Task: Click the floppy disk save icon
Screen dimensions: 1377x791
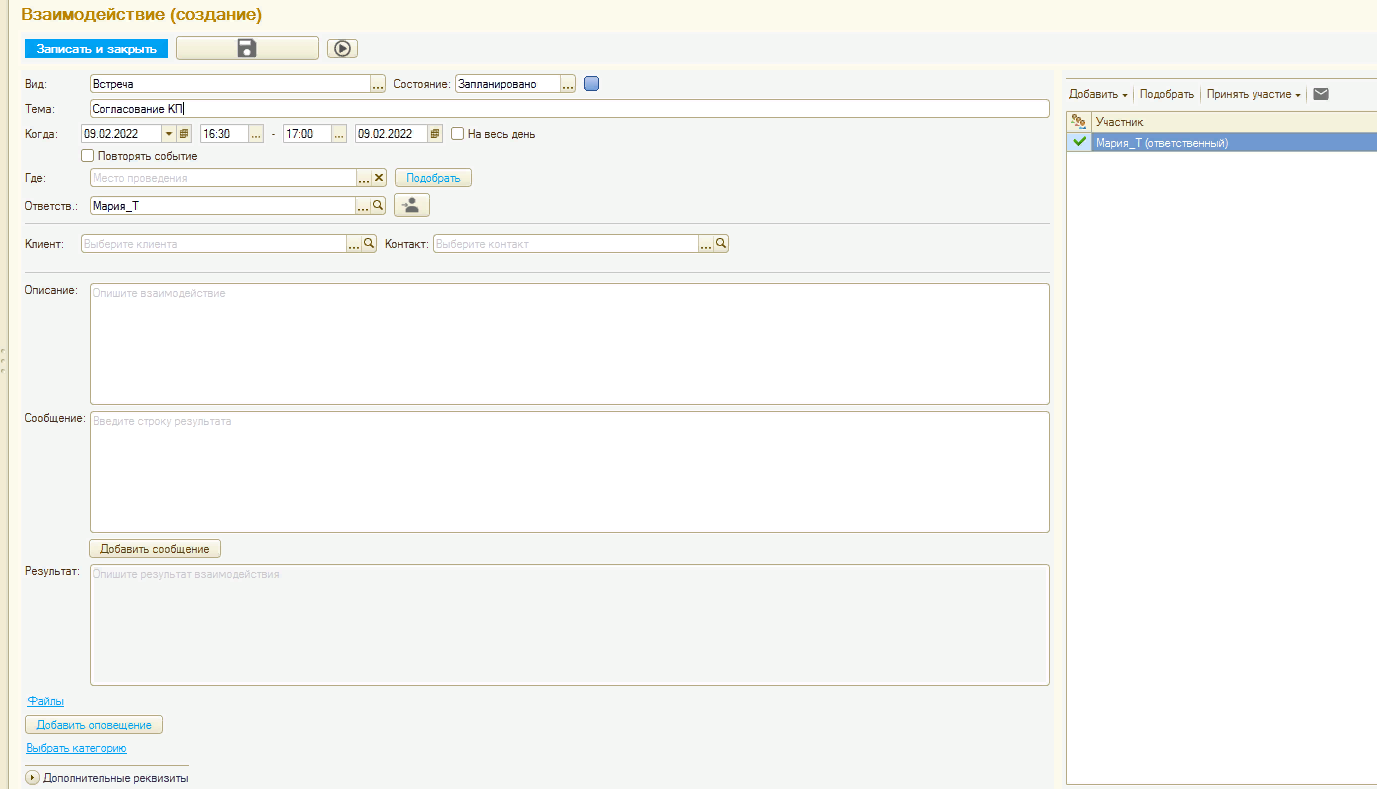Action: pyautogui.click(x=247, y=48)
